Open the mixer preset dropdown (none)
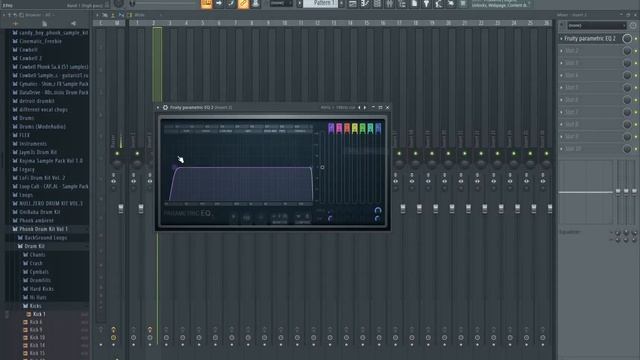 [596, 26]
